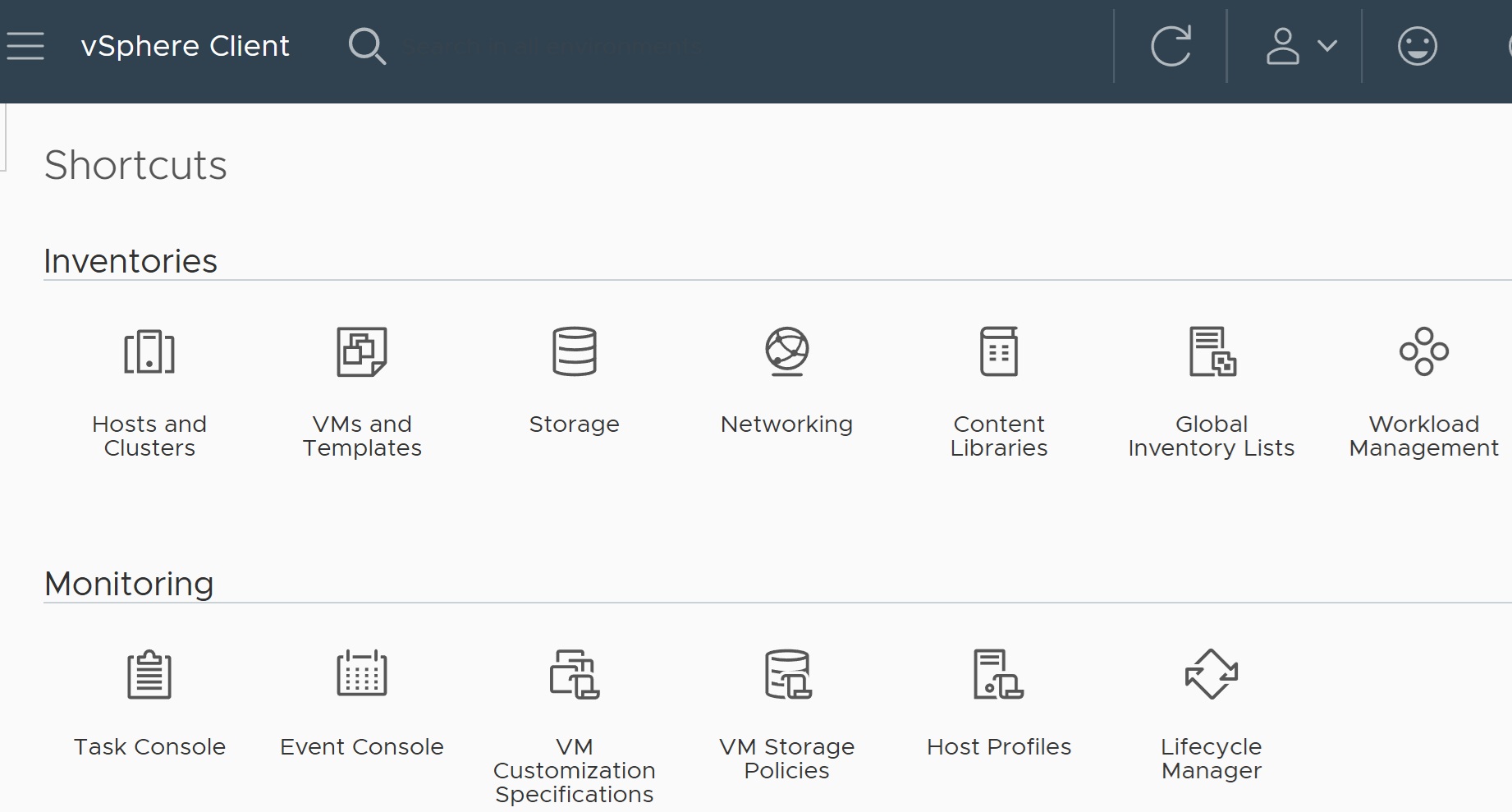The height and width of the screenshot is (812, 1512).
Task: Open the Workload Management icon
Action: 1424,351
